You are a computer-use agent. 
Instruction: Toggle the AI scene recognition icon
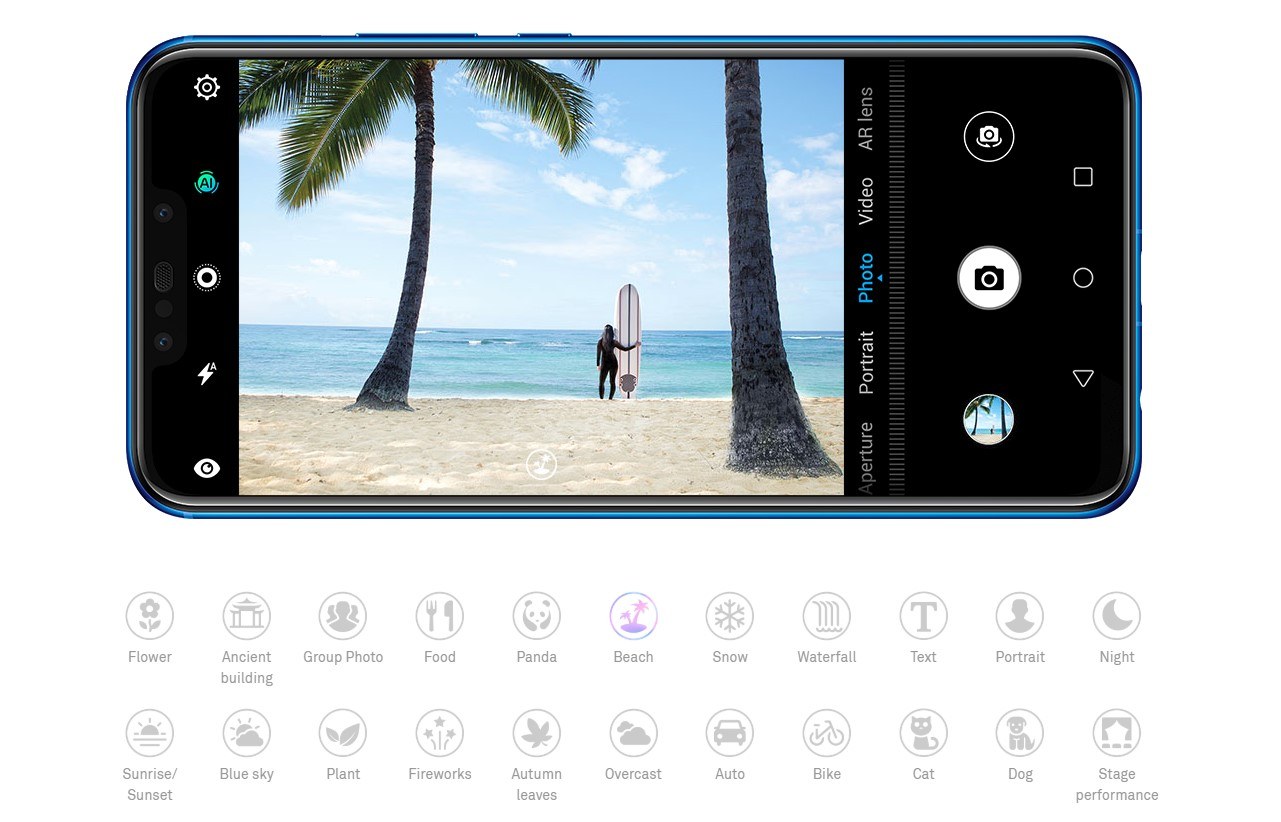206,183
